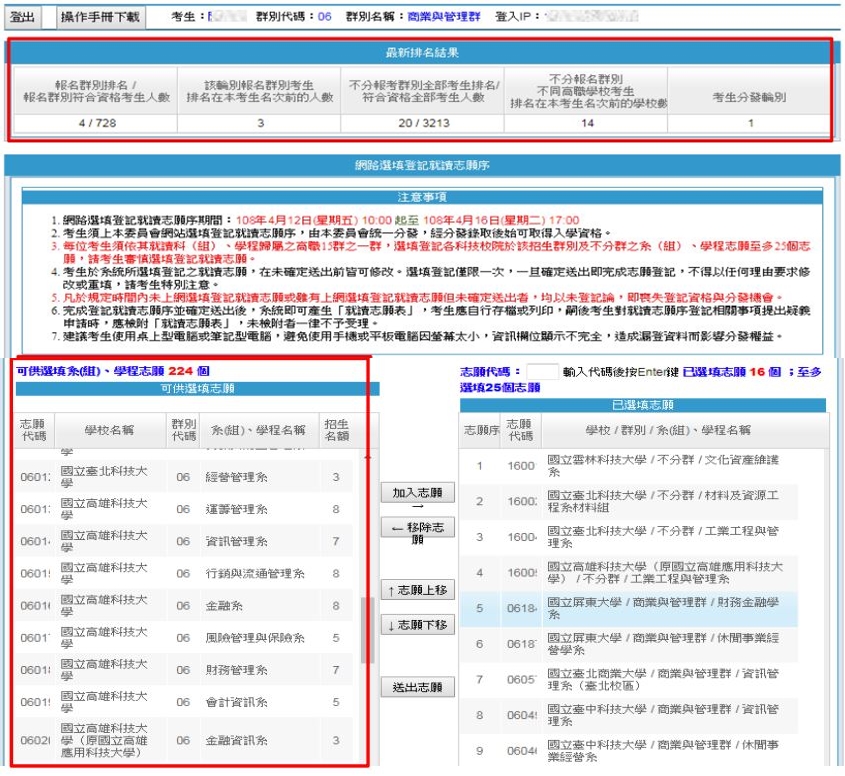Select chosen row 9 臺中科技大學 休閒事業經營系
The height and width of the screenshot is (776, 845).
[x=629, y=751]
